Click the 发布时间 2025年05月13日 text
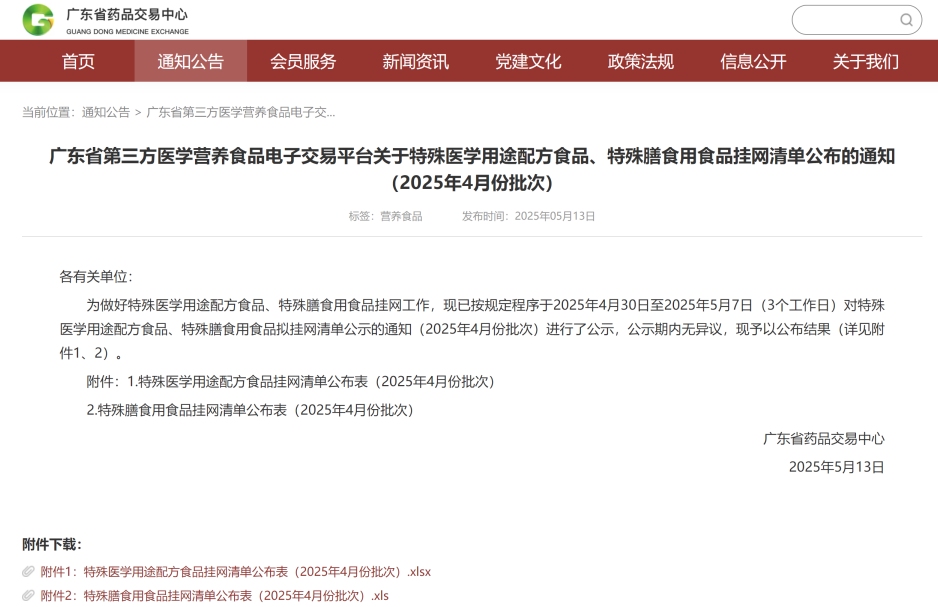 [x=528, y=216]
